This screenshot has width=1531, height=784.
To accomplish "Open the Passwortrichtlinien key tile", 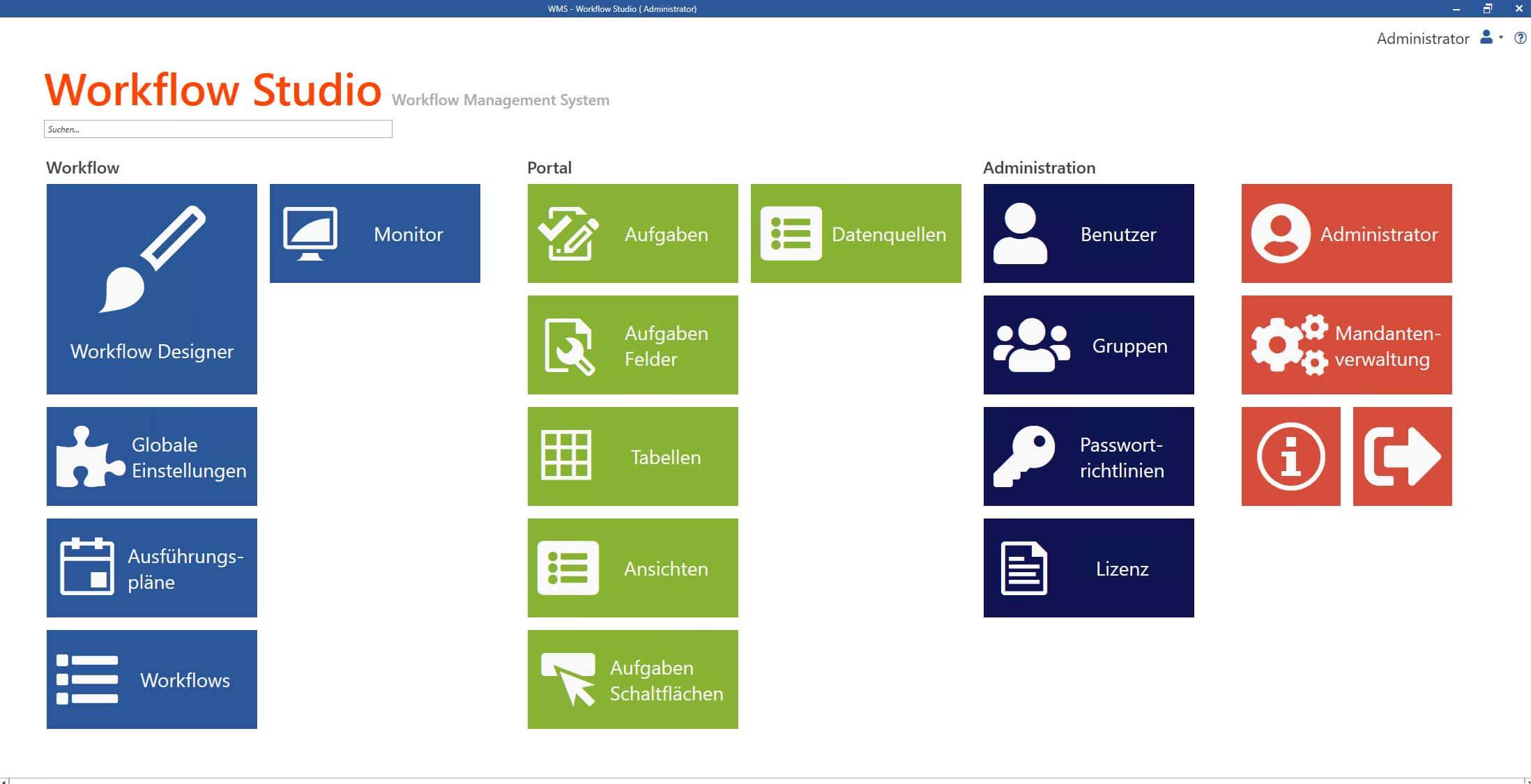I will (1088, 456).
